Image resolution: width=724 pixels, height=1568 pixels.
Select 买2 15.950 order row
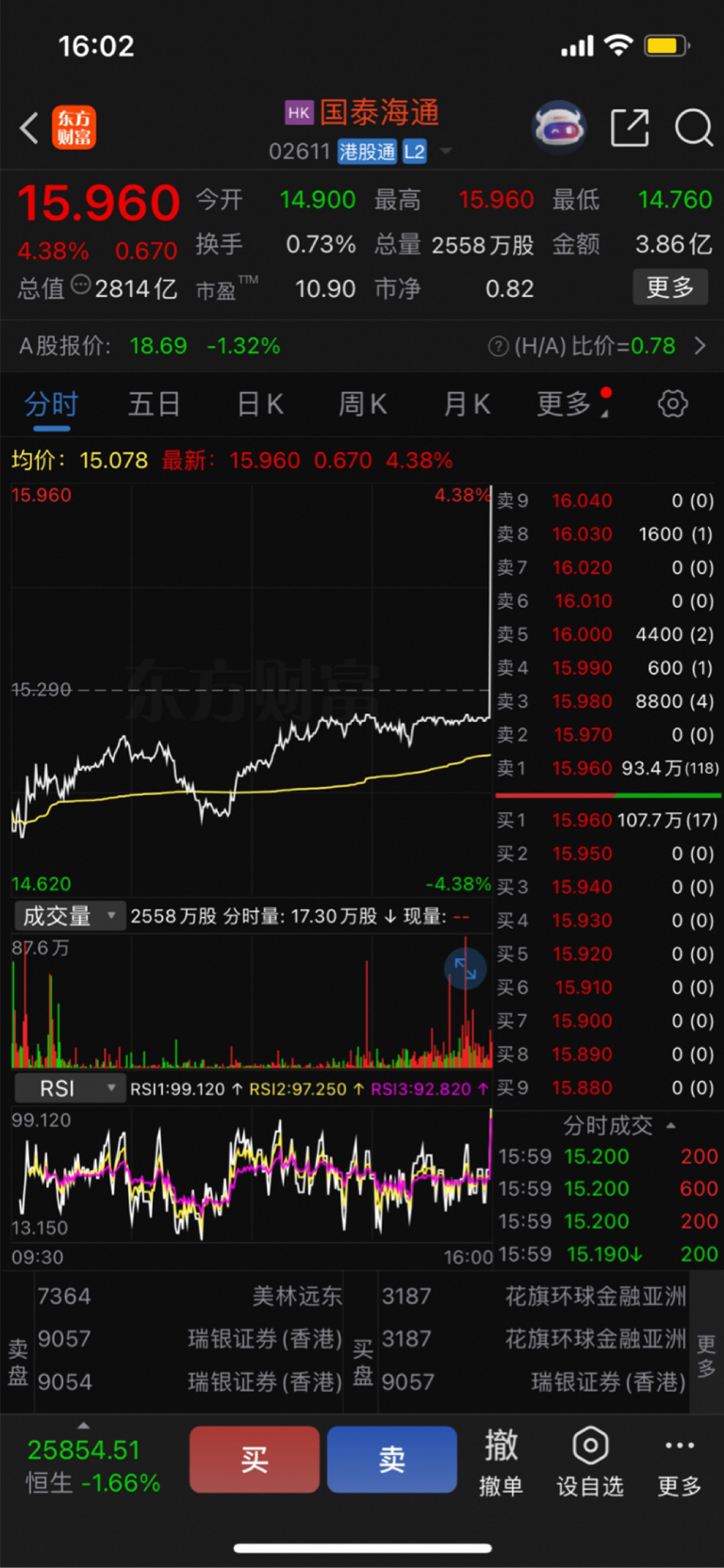tap(608, 854)
